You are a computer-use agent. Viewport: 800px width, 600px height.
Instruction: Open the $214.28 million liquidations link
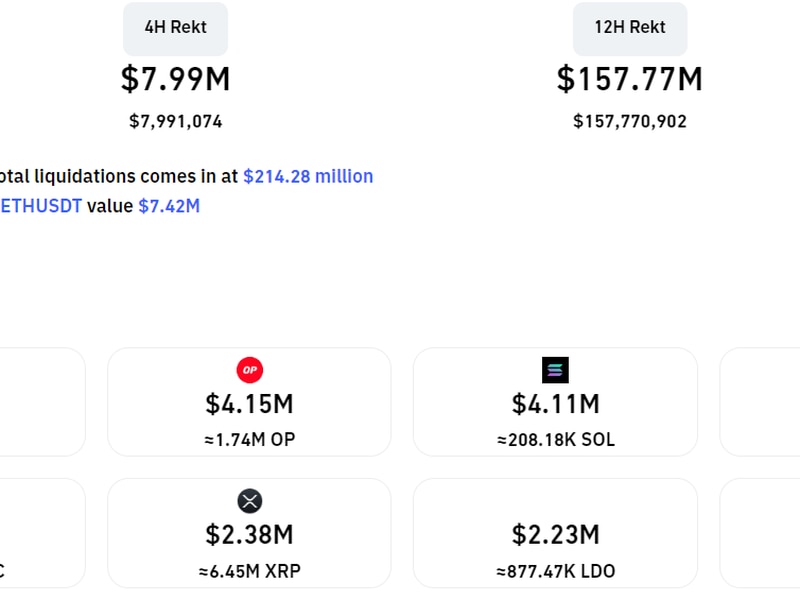click(x=308, y=176)
